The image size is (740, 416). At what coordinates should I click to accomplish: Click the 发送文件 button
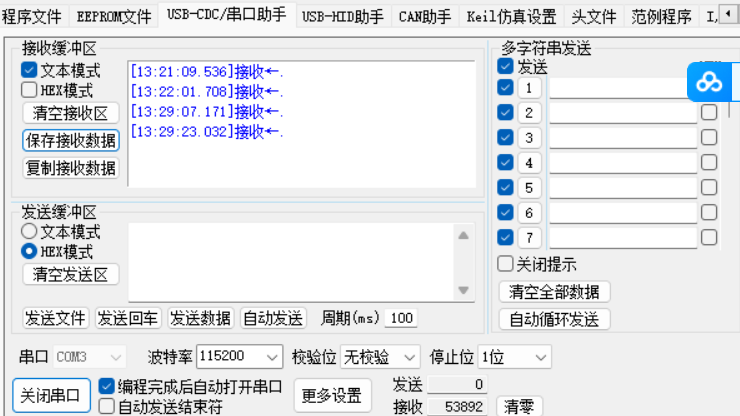[55, 318]
